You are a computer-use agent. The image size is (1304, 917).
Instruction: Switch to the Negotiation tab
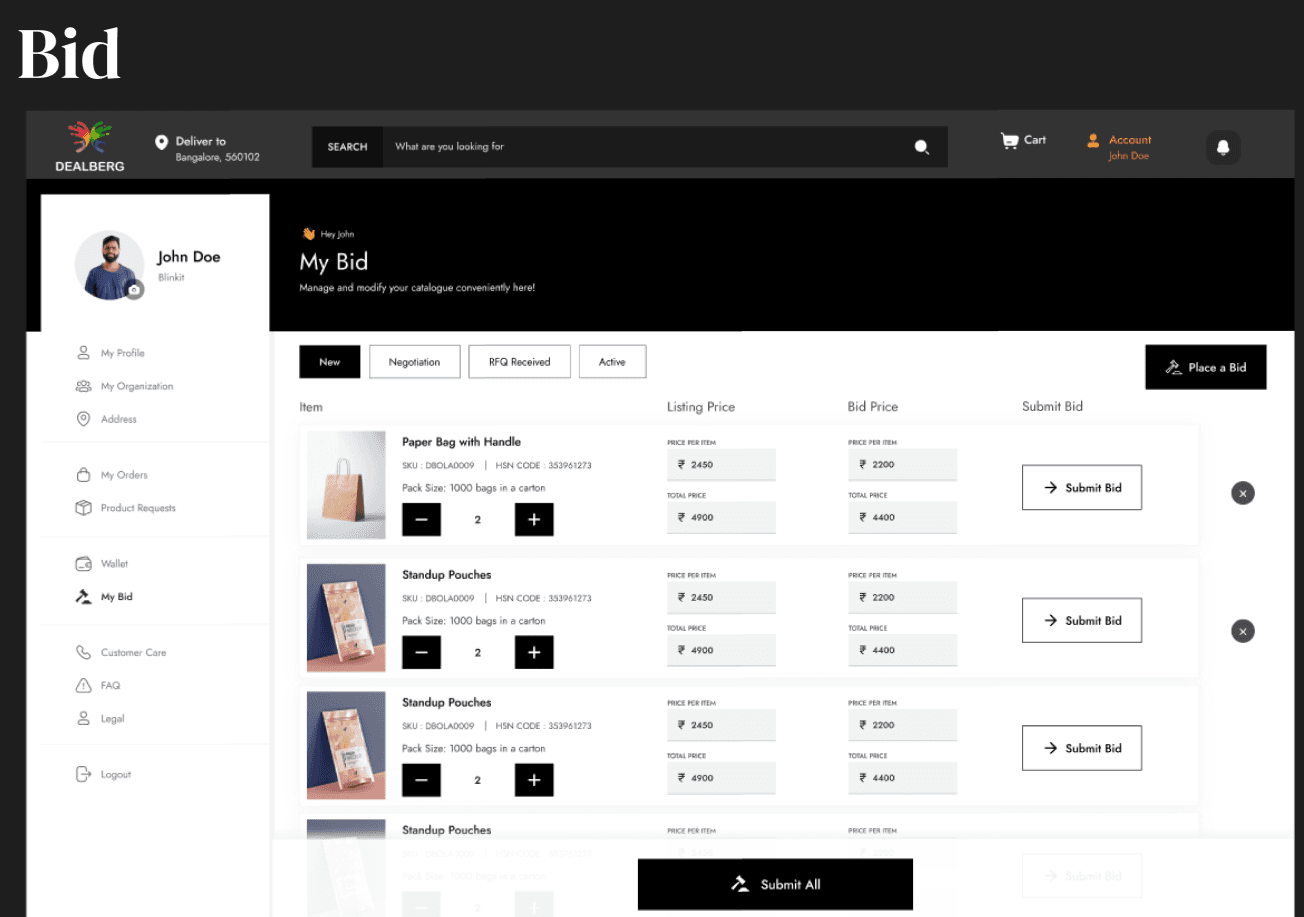[415, 362]
